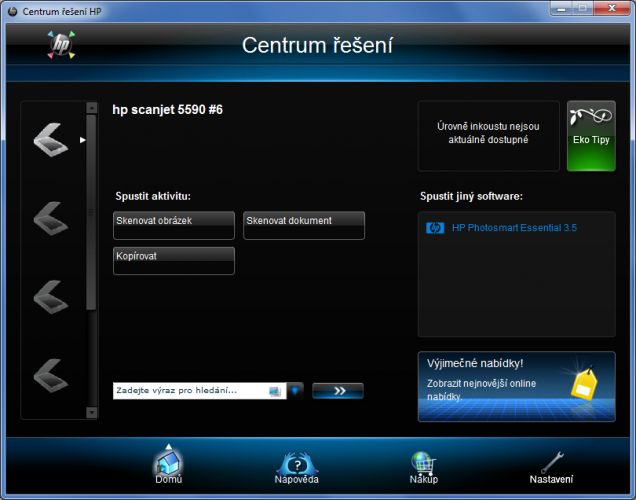636x500 pixels.
Task: Click the hp scanjet 5590 #6 title
Action: point(168,109)
